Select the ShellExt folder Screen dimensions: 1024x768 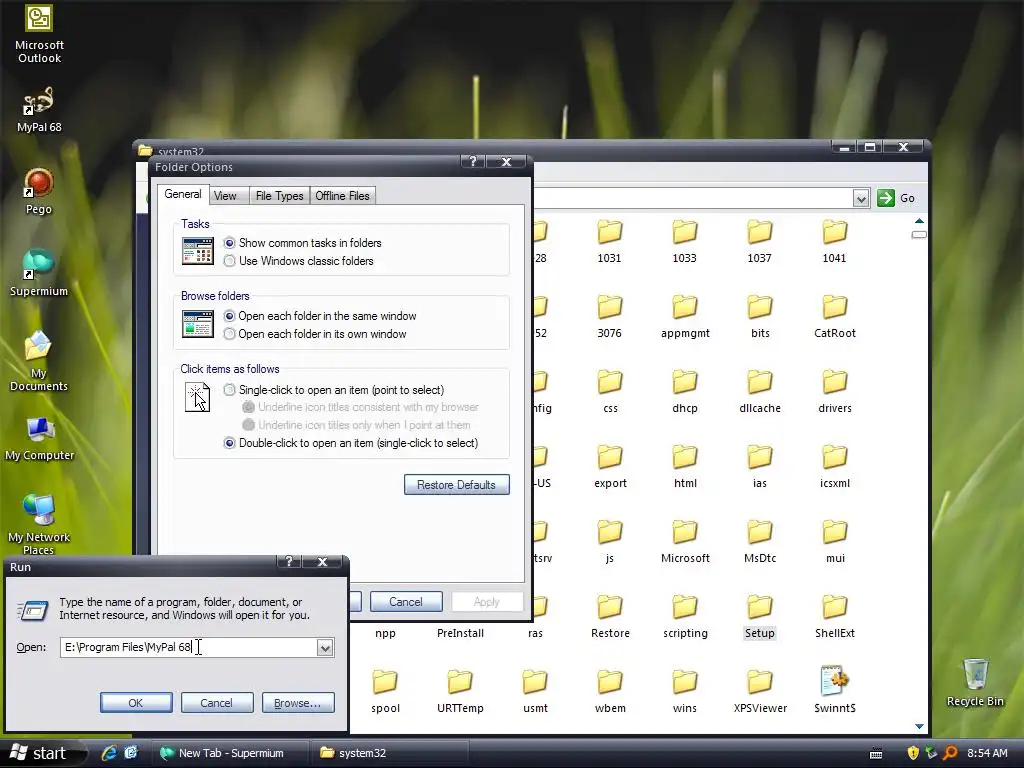(x=835, y=617)
